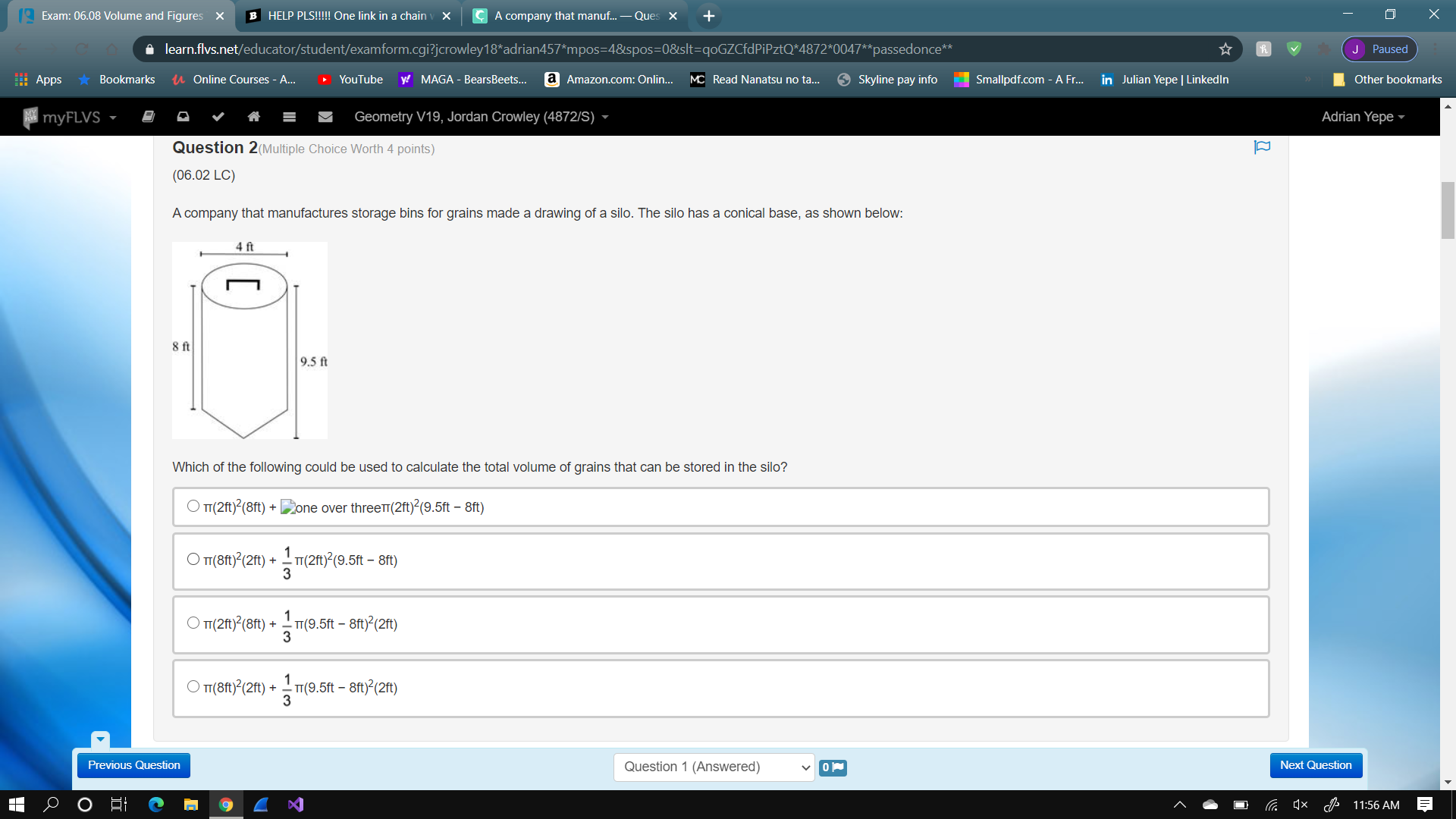Click the inbox tray icon in navbar
This screenshot has height=819, width=1456.
pyautogui.click(x=183, y=117)
